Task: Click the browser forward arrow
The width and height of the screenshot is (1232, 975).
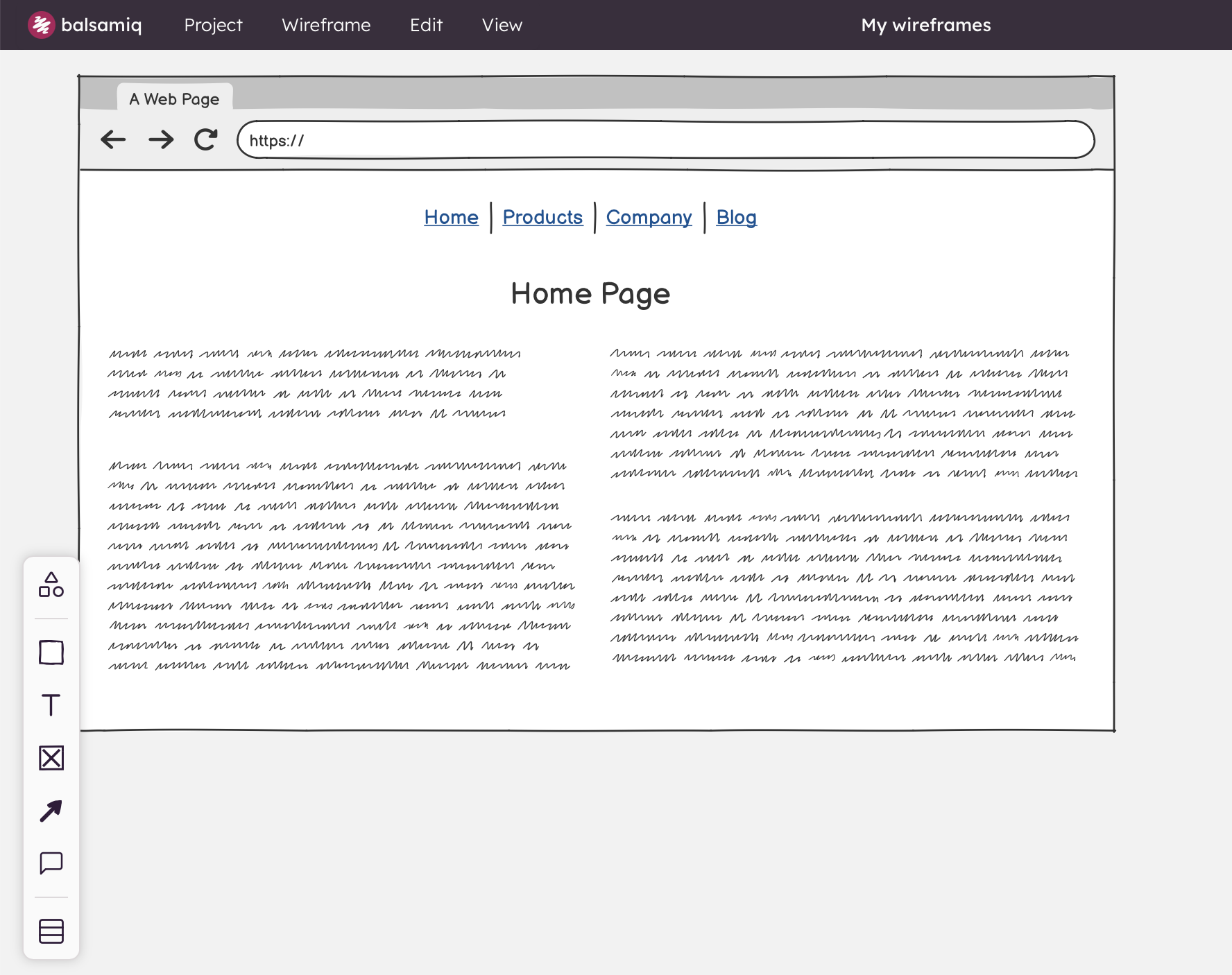Action: pyautogui.click(x=161, y=140)
